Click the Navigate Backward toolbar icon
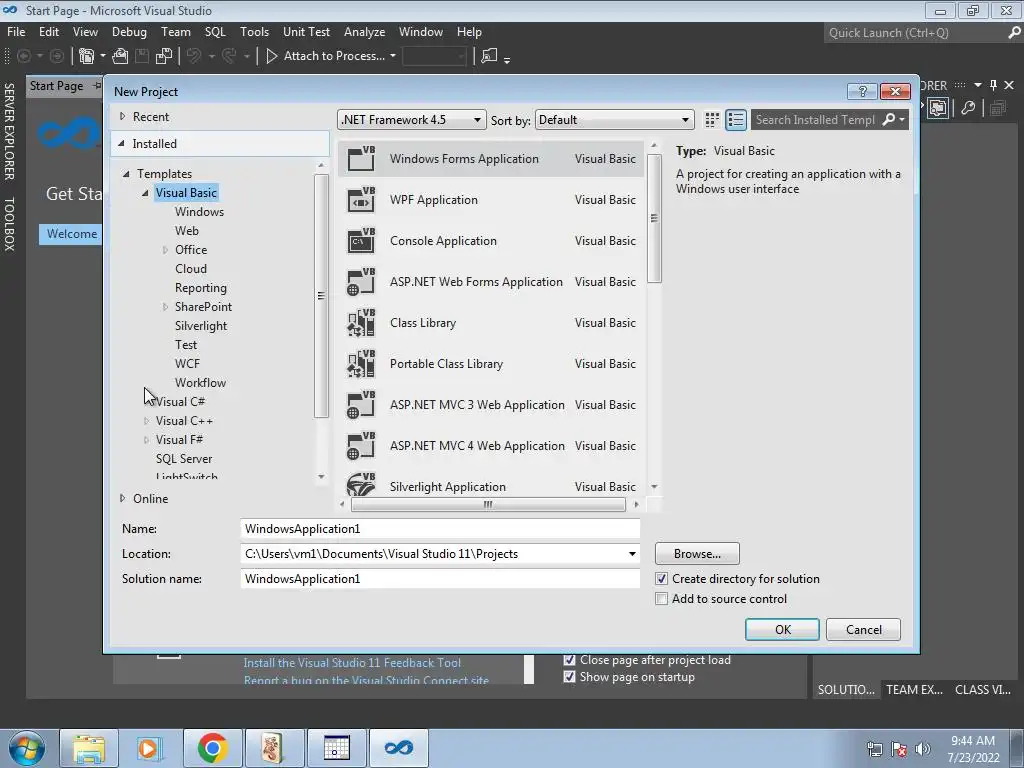This screenshot has height=768, width=1024. point(24,56)
